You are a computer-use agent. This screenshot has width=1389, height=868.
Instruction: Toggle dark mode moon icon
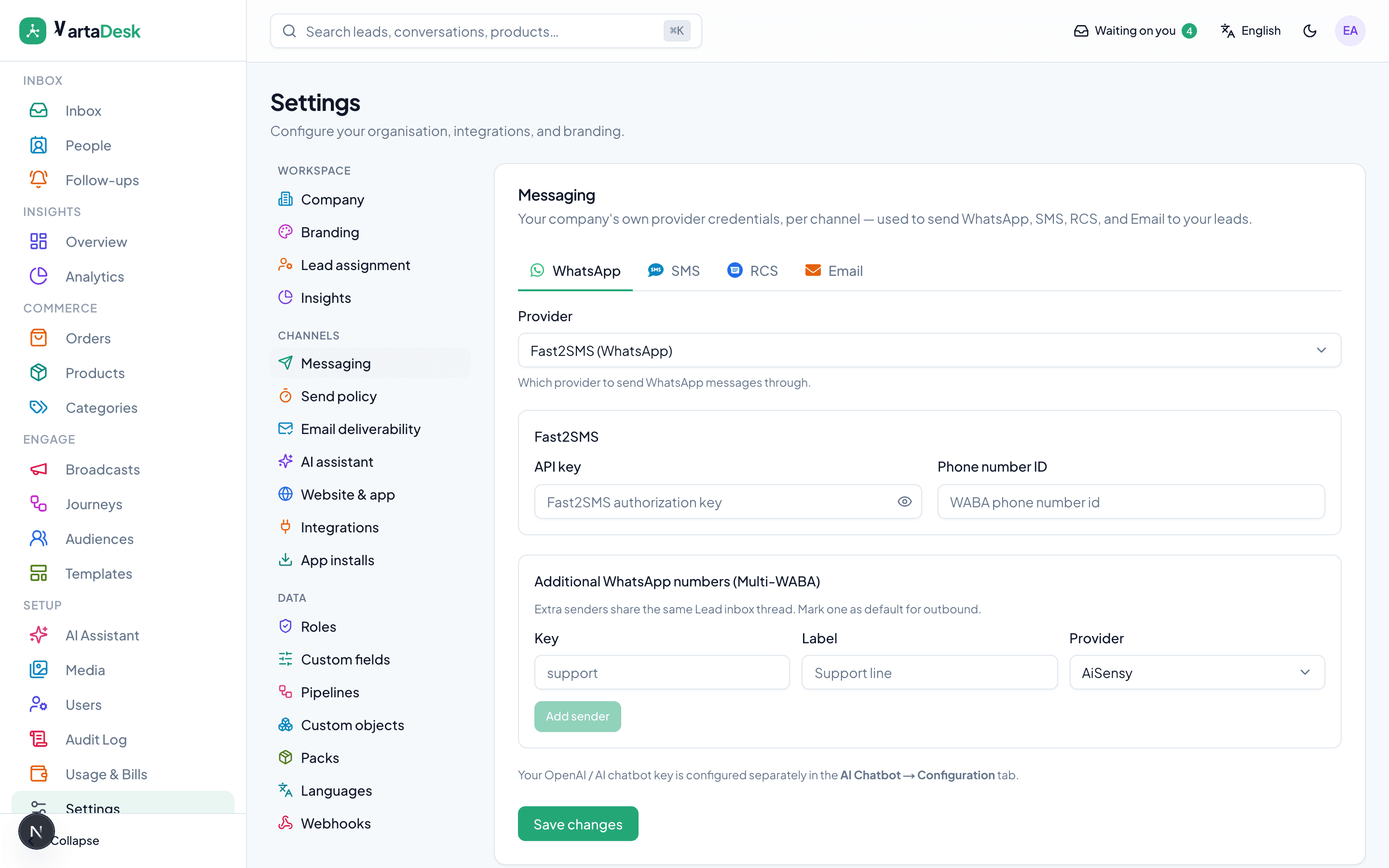1310,31
